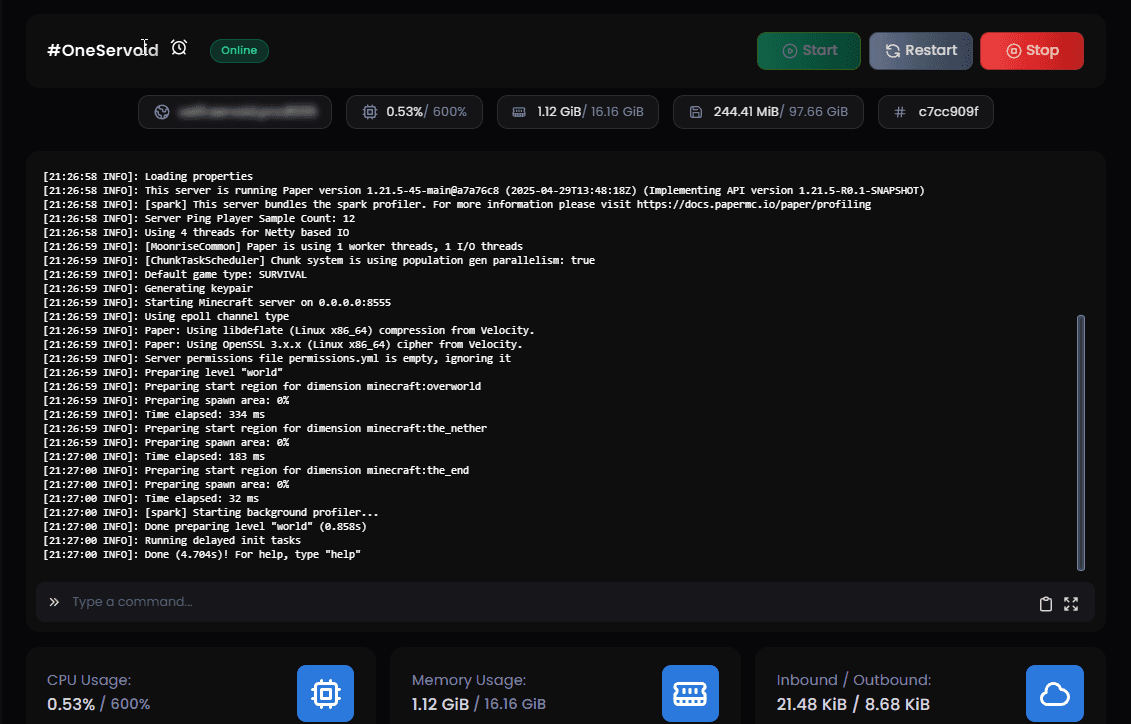Click the double-chevron command prompt icon
Image resolution: width=1131 pixels, height=724 pixels.
tap(54, 602)
